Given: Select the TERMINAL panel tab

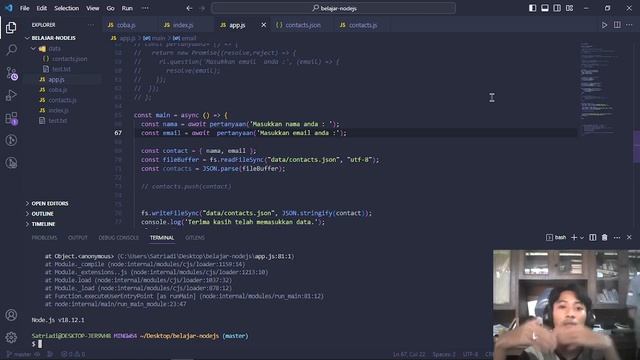Looking at the screenshot, I should point(162,238).
